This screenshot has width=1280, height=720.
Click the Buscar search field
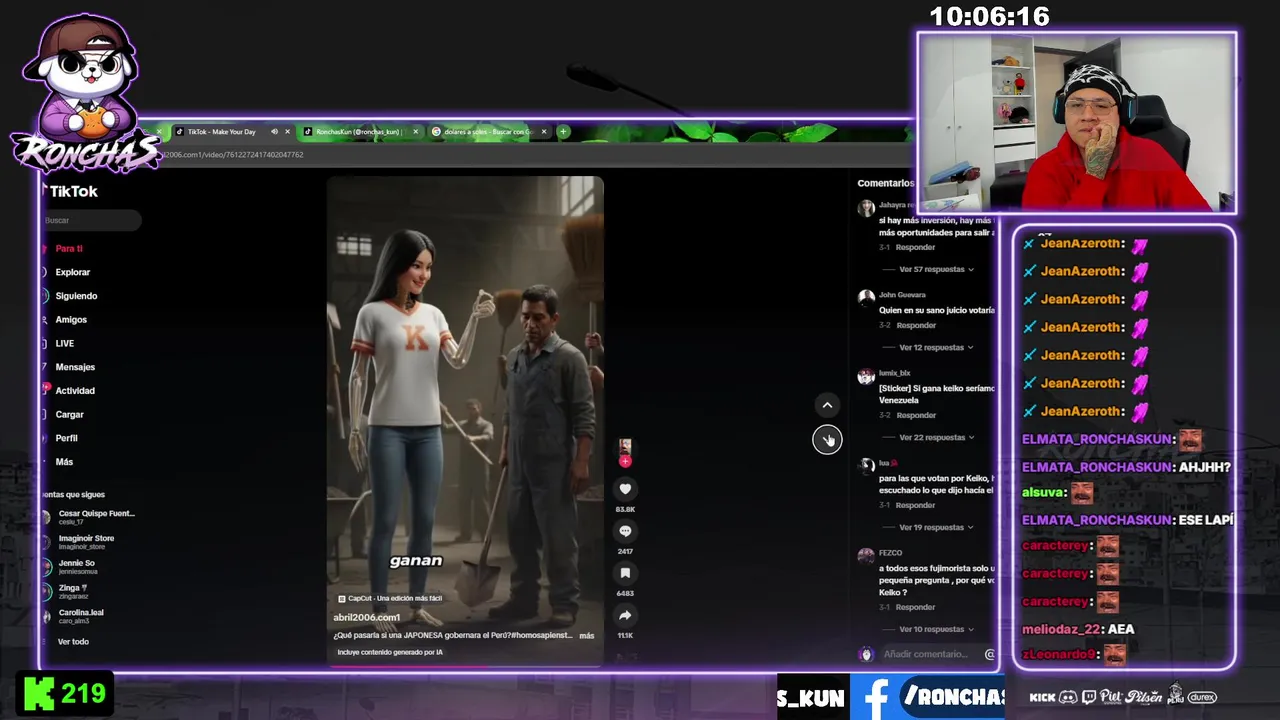click(x=90, y=220)
